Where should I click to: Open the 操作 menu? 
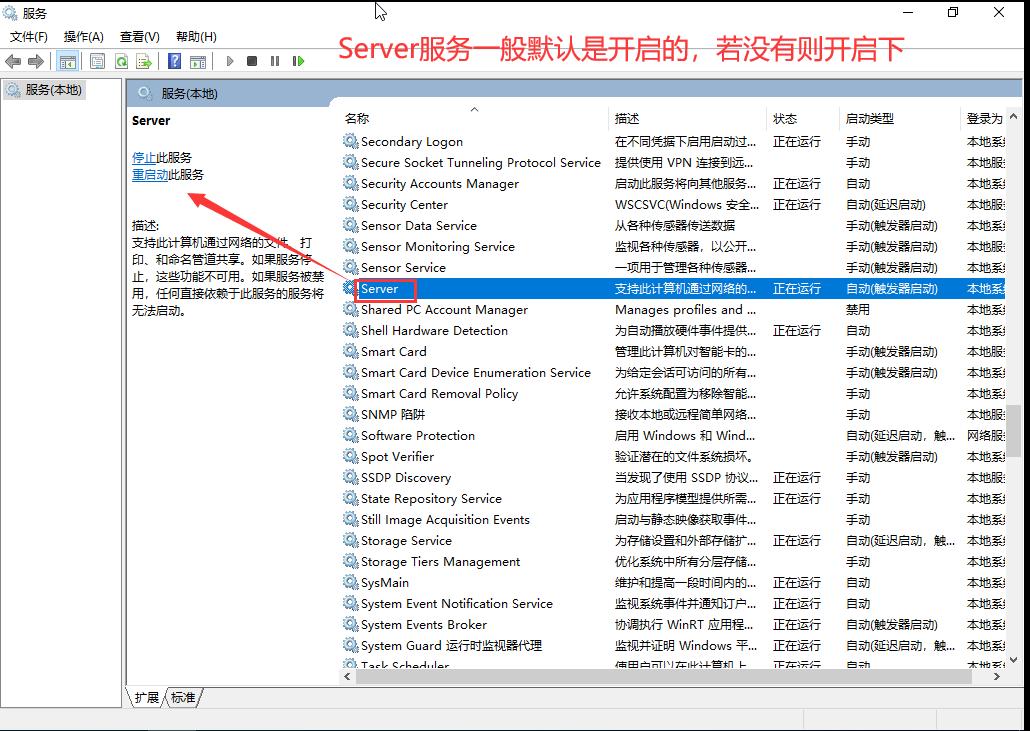pyautogui.click(x=77, y=36)
